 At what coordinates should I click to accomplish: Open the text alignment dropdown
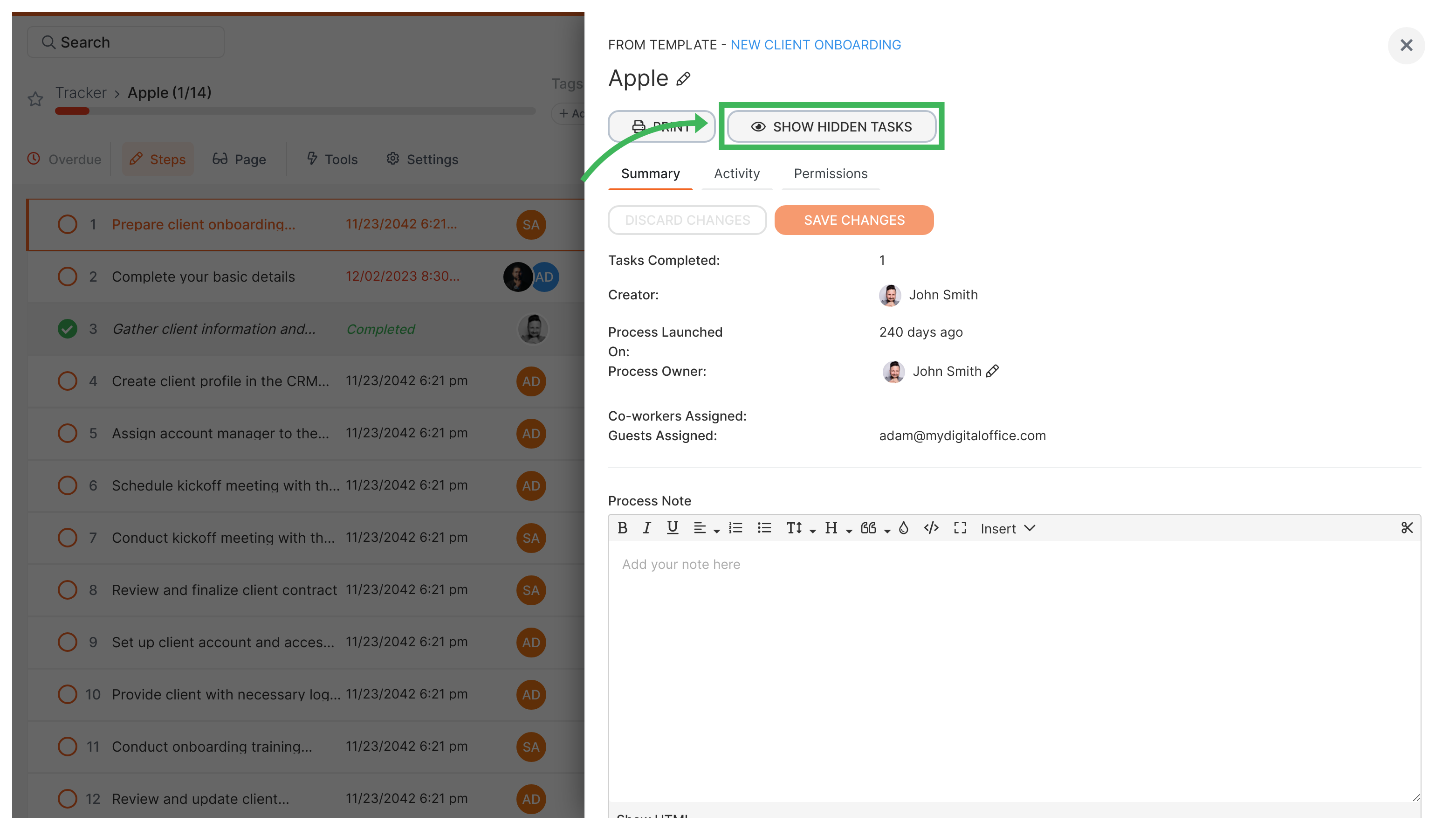coord(707,528)
